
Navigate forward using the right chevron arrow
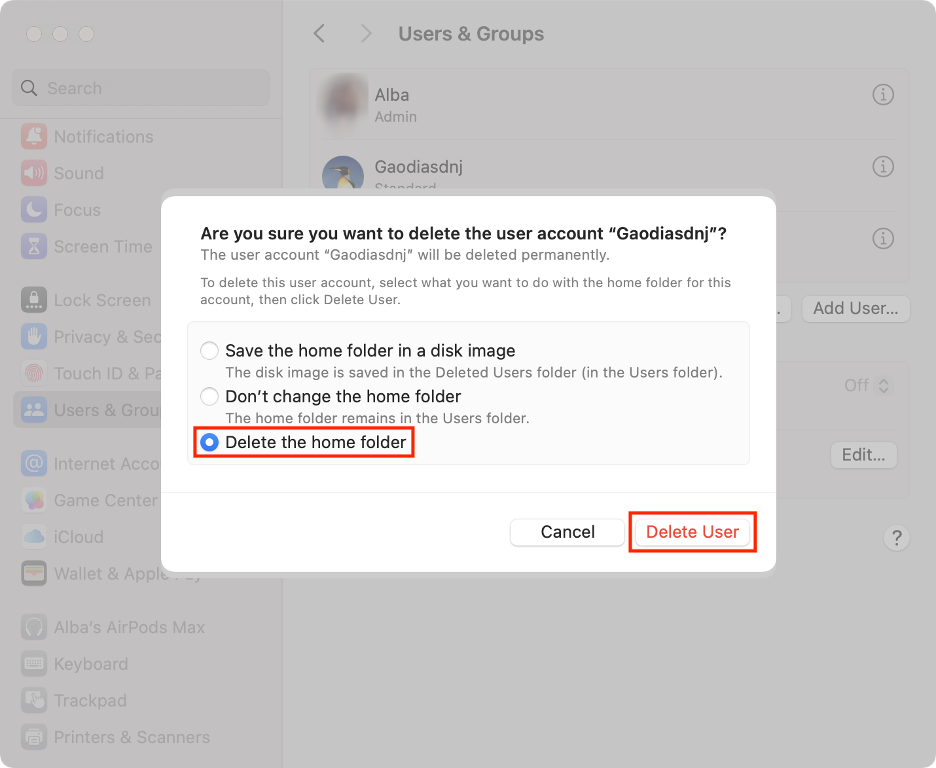(x=366, y=33)
